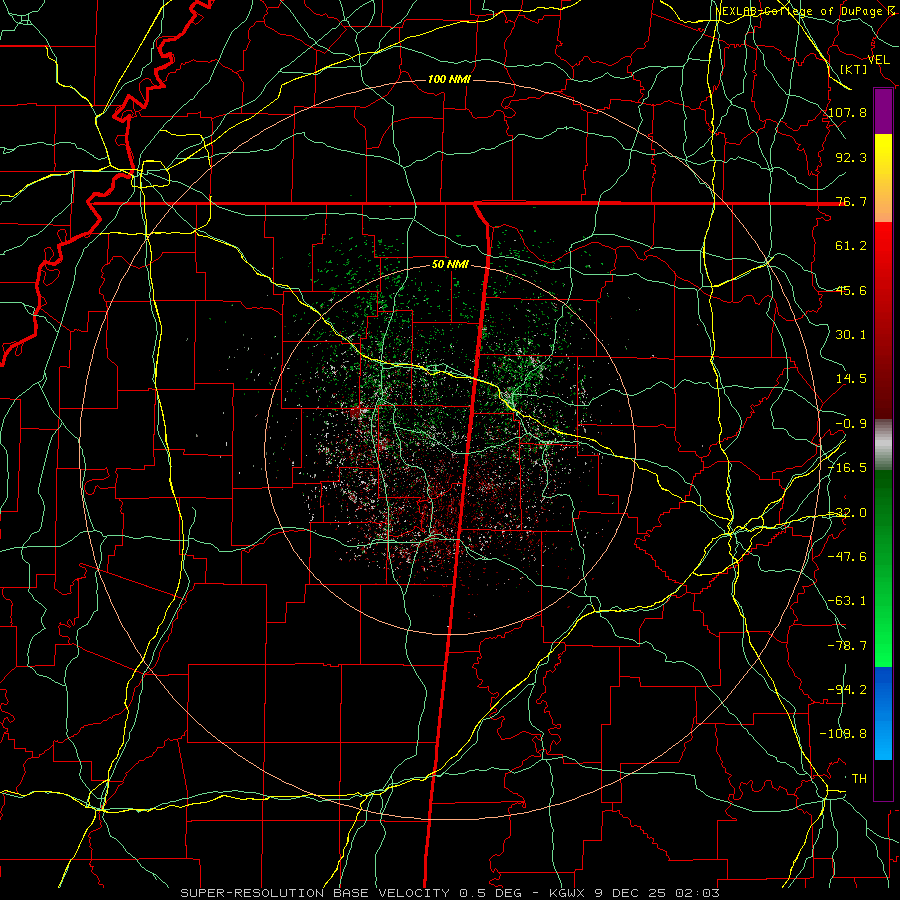This screenshot has width=900, height=900.
Task: Click the -32.0 scale value
Action: click(847, 513)
